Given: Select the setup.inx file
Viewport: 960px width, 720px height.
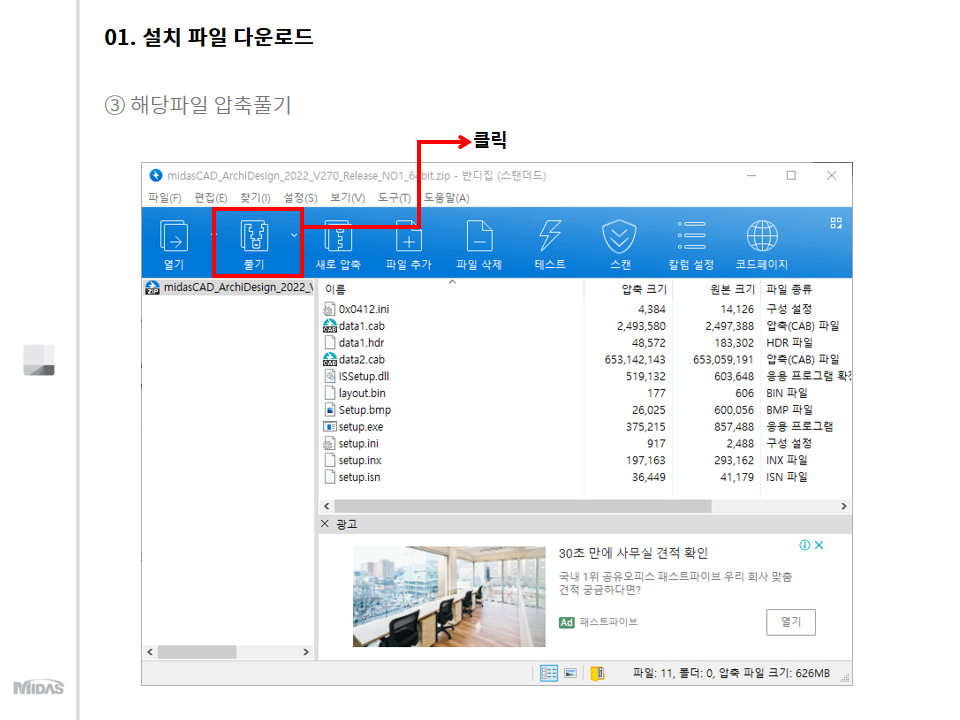Looking at the screenshot, I should [360, 460].
